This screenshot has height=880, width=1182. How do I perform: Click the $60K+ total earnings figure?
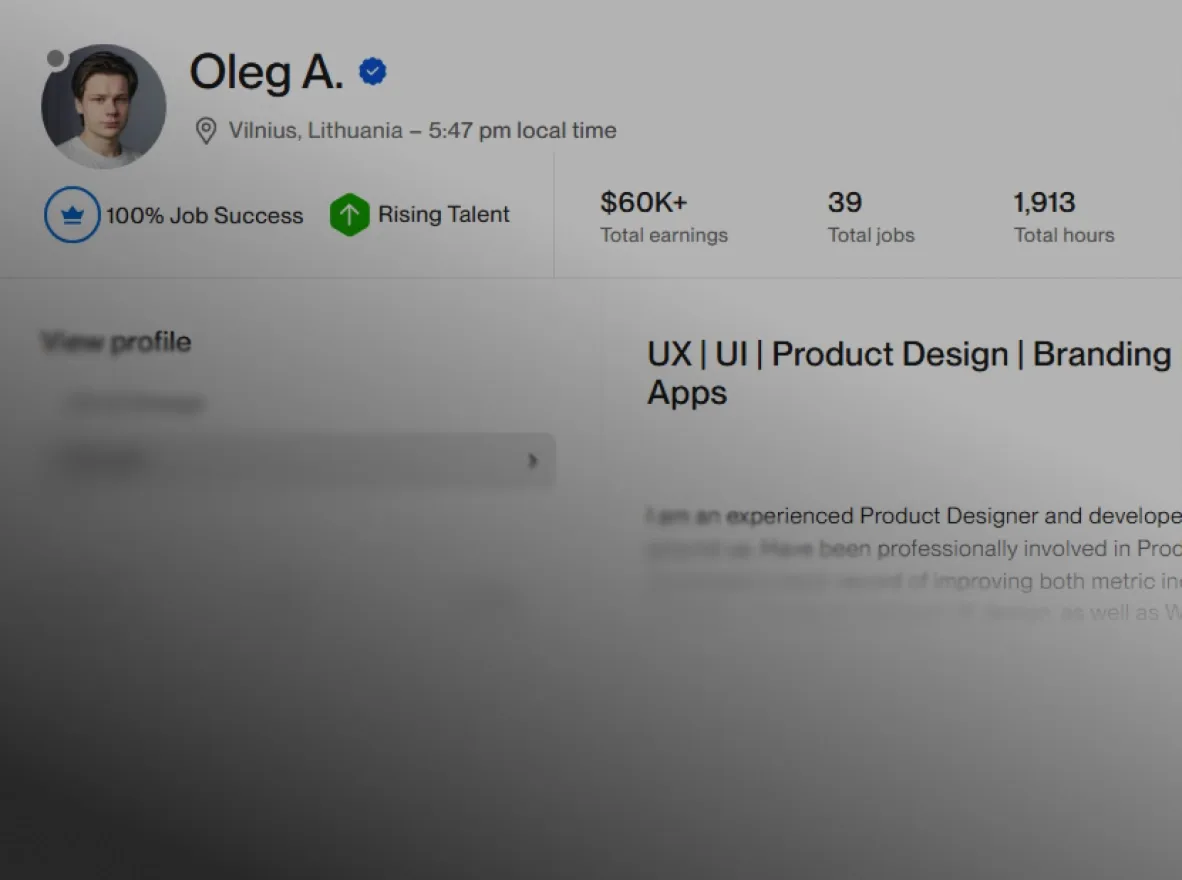tap(643, 202)
